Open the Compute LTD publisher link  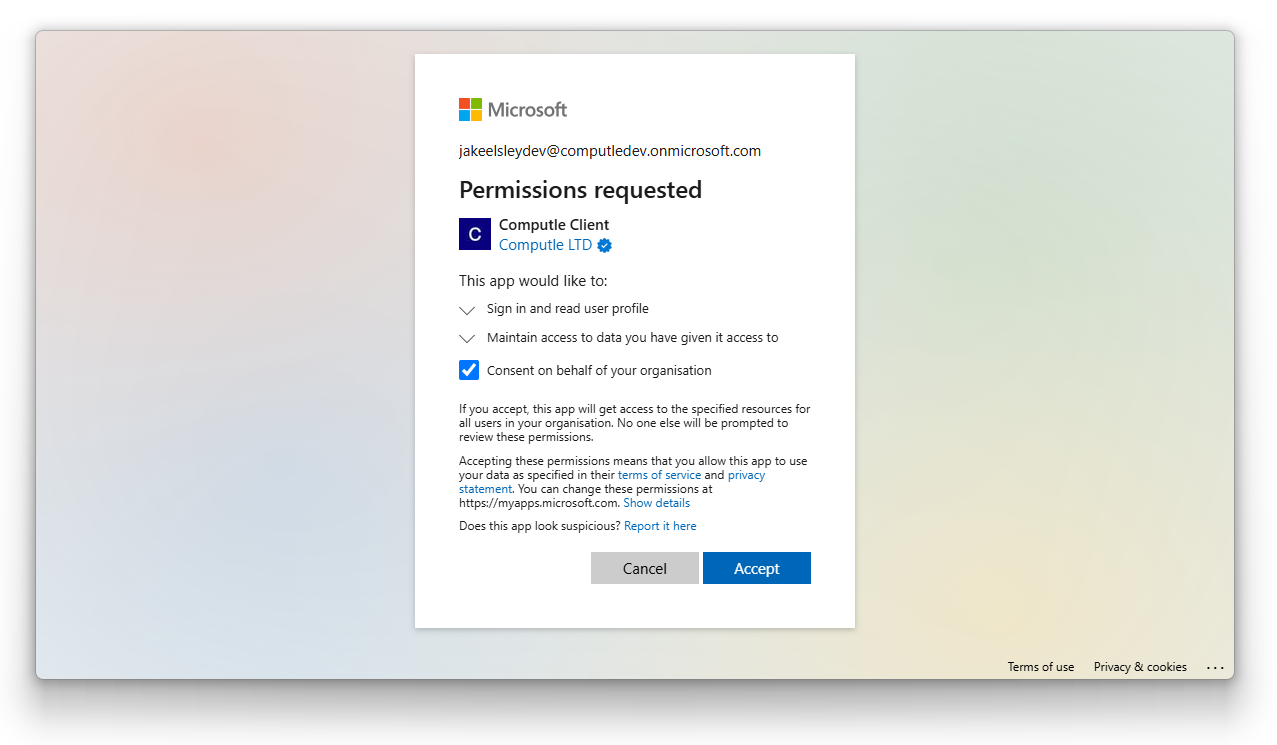coord(545,245)
